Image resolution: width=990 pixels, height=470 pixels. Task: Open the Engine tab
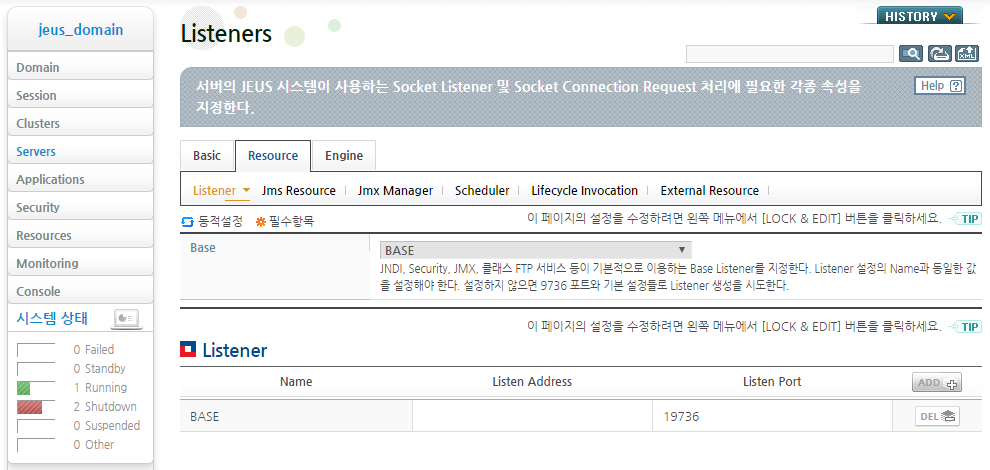(344, 155)
